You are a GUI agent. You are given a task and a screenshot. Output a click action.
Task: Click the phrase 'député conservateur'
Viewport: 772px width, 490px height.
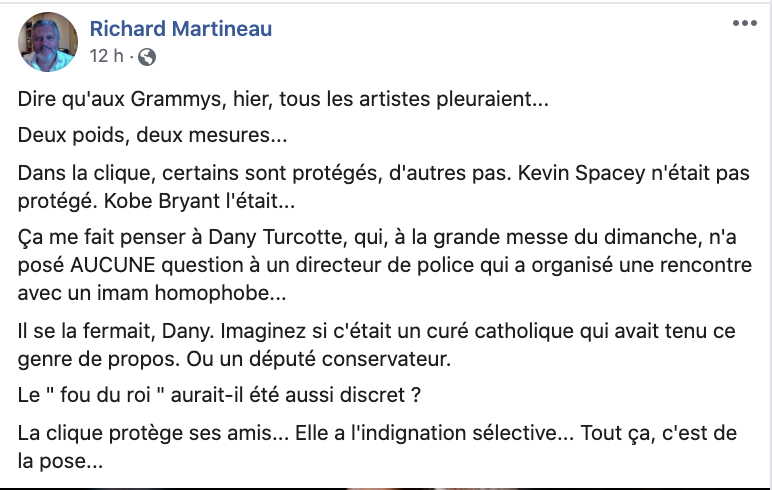click(350, 359)
